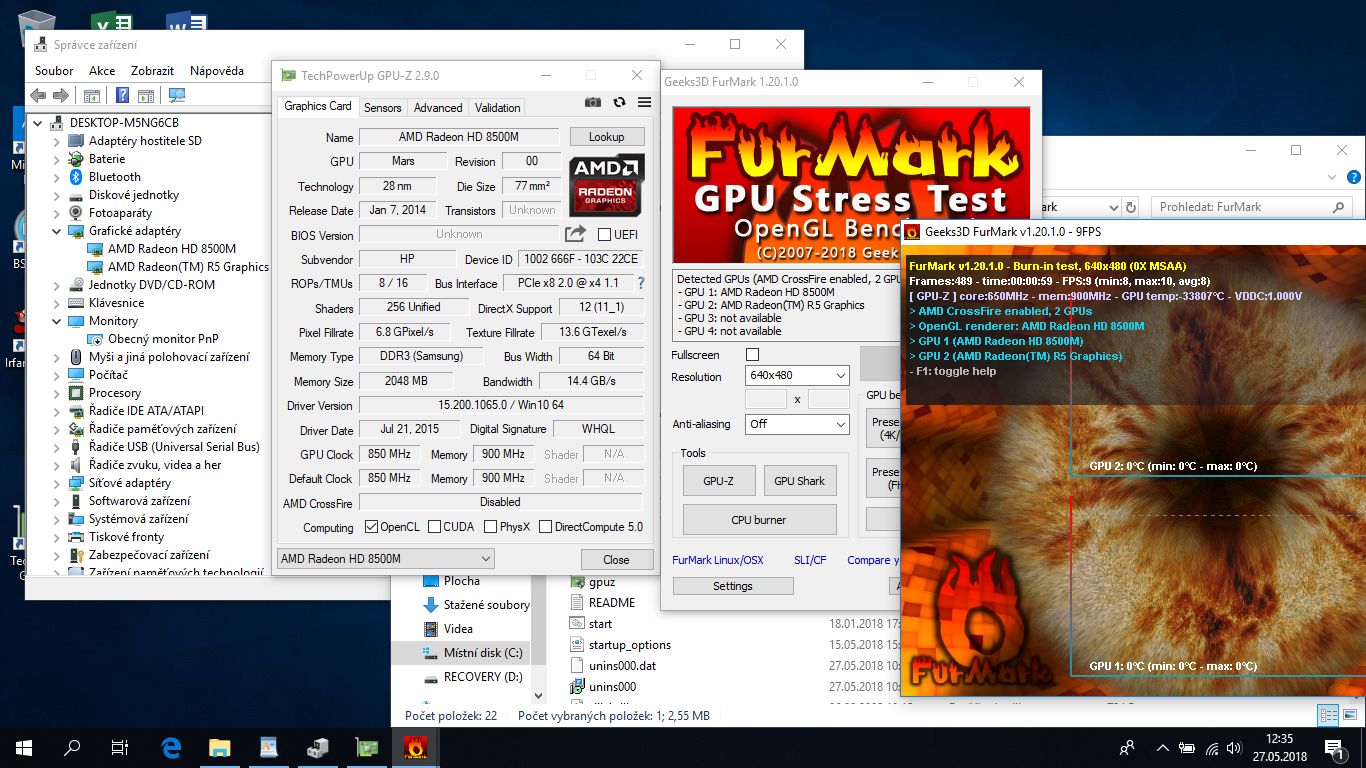Viewport: 1366px width, 768px height.
Task: Open the Soubor menu in Device Manager
Action: pyautogui.click(x=54, y=71)
